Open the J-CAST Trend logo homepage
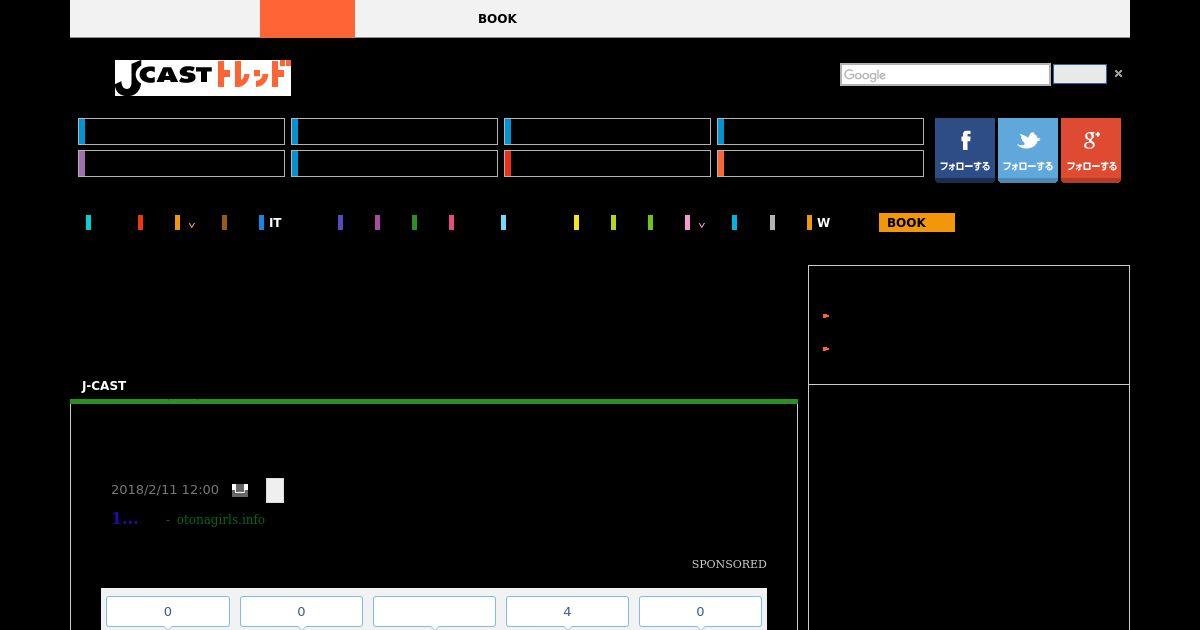The image size is (1200, 630). [203, 78]
